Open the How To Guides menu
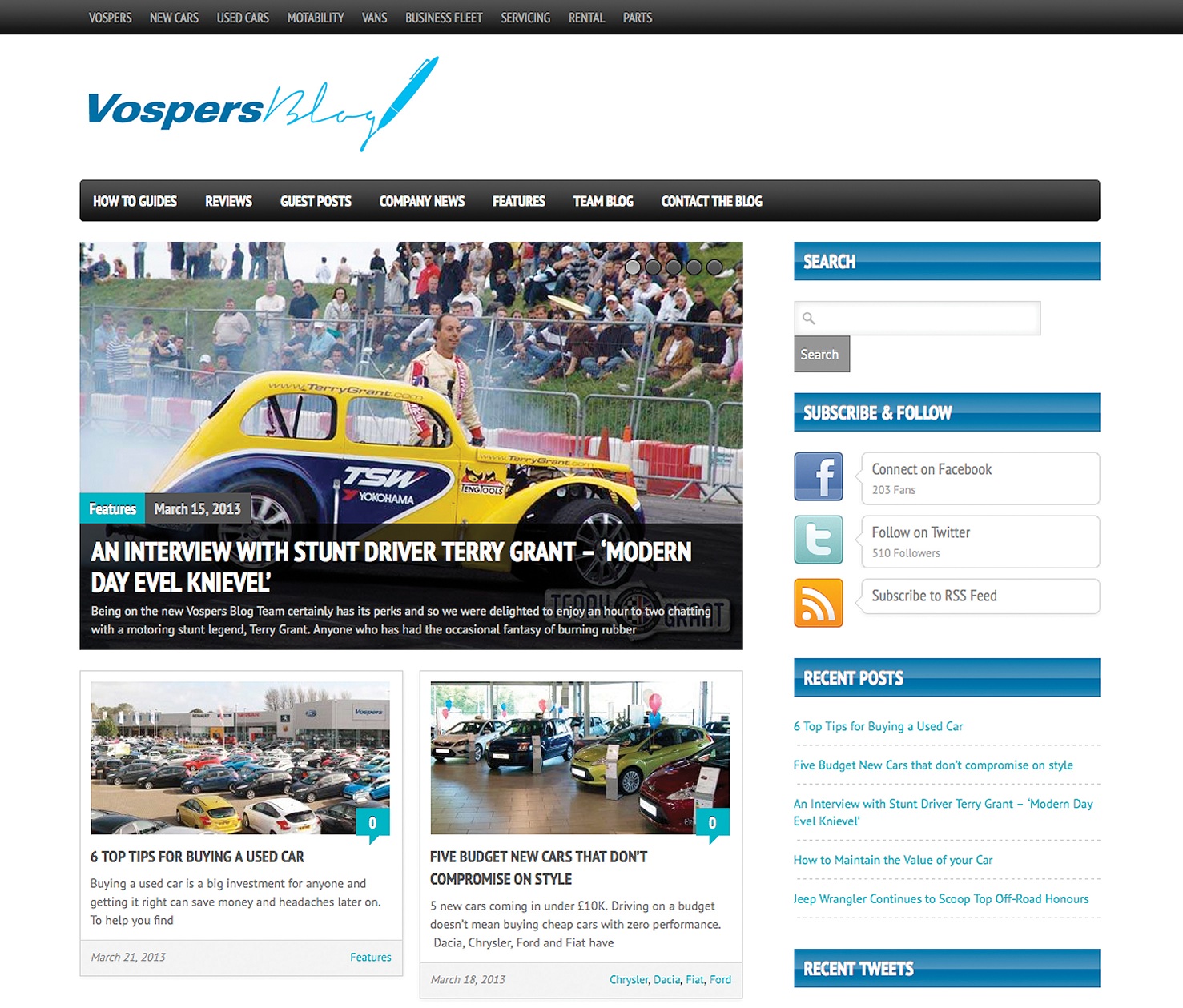 135,201
